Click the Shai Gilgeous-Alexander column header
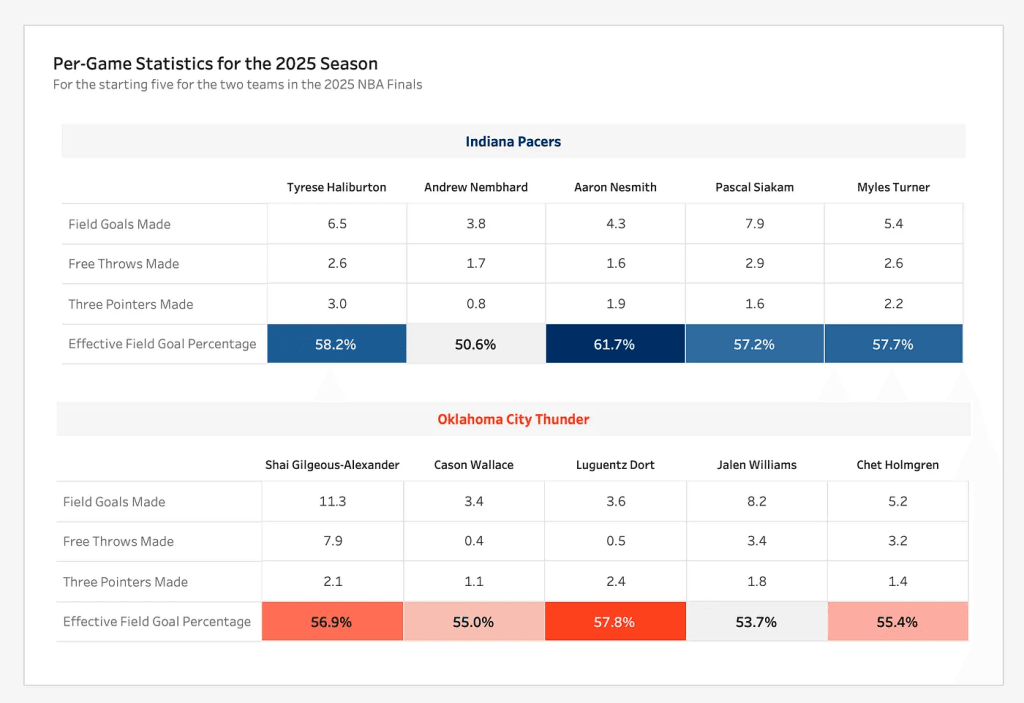The width and height of the screenshot is (1024, 703). coord(332,465)
